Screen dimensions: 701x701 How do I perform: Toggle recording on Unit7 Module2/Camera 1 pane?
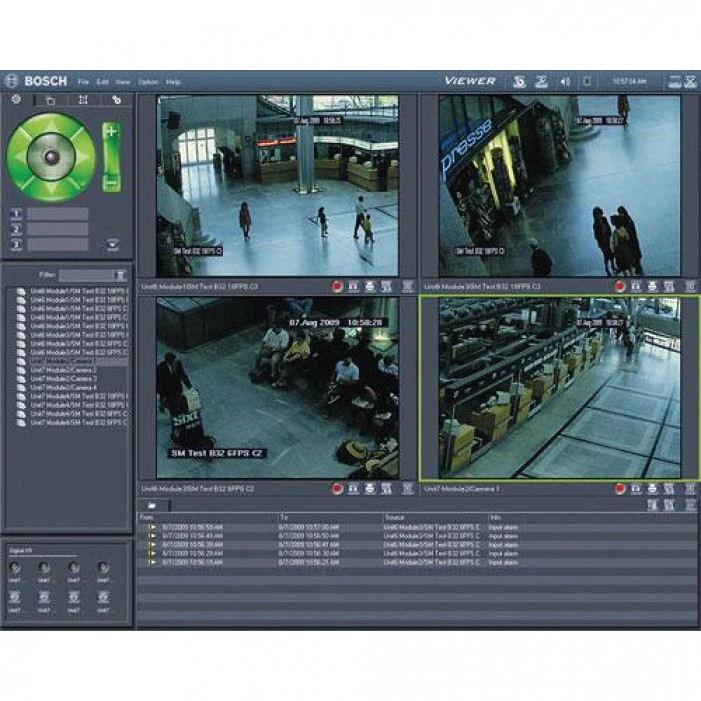point(620,488)
